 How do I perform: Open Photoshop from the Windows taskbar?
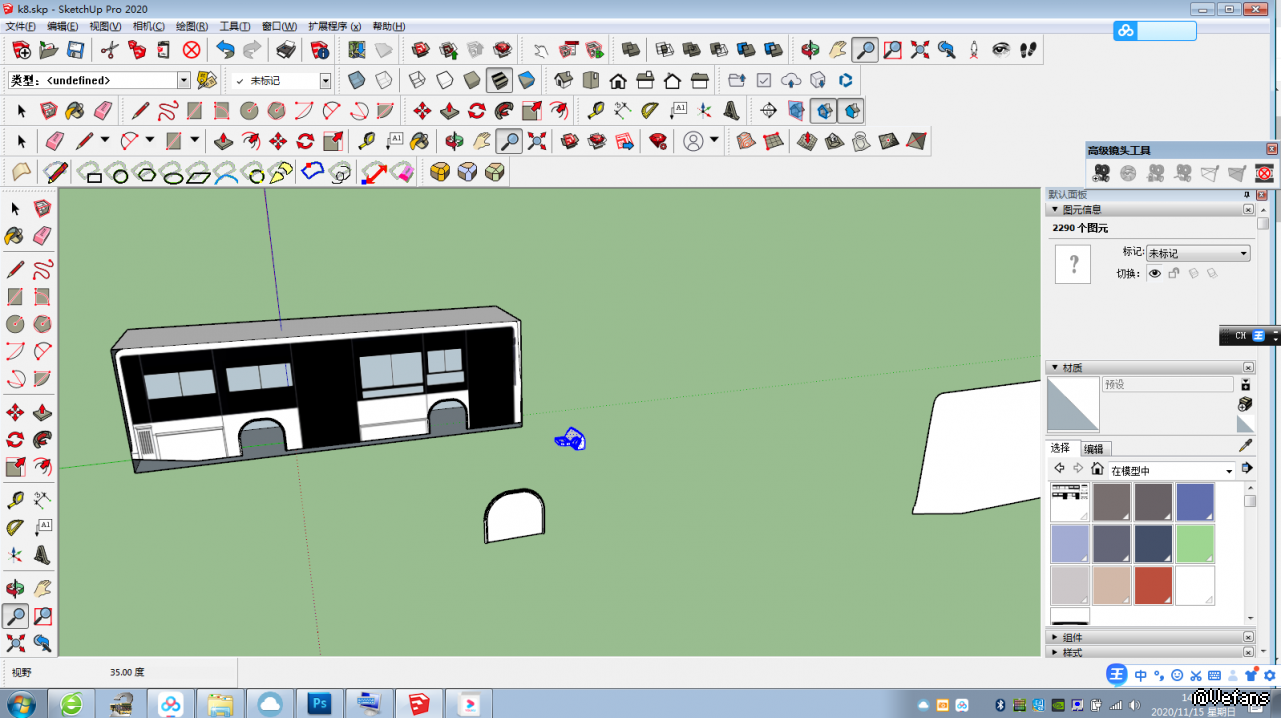pos(320,704)
